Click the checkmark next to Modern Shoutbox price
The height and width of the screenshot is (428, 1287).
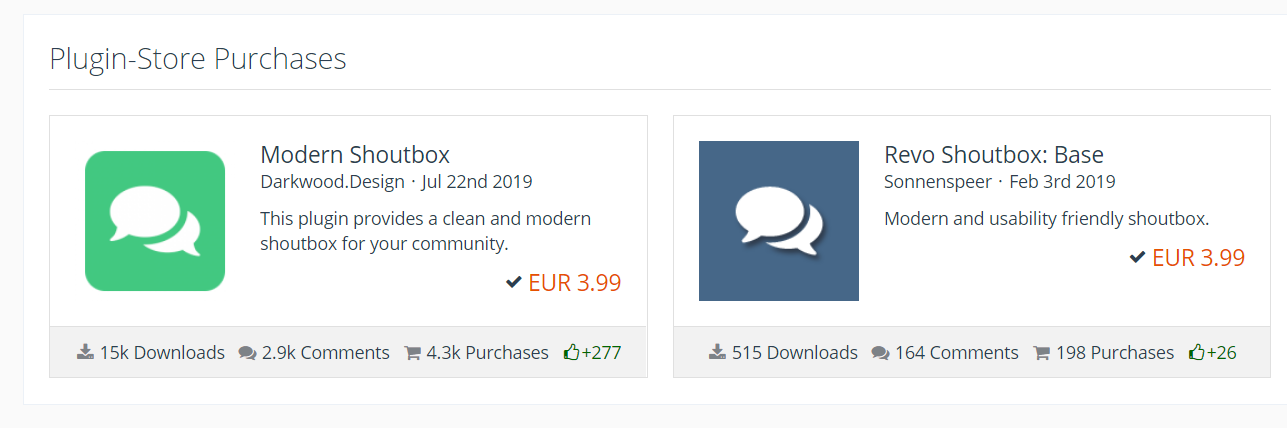point(514,283)
